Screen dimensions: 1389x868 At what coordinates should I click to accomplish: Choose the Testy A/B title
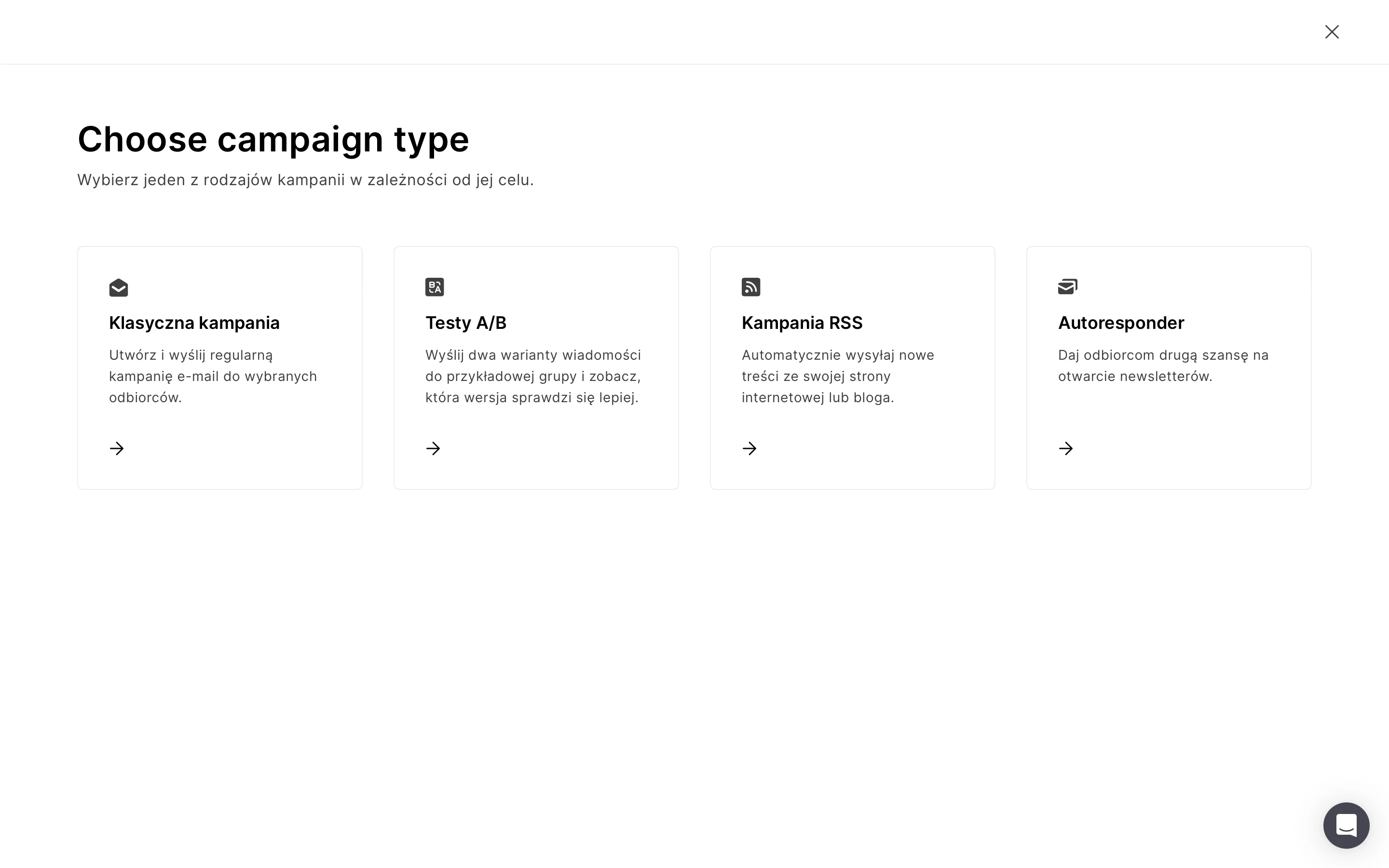point(466,323)
